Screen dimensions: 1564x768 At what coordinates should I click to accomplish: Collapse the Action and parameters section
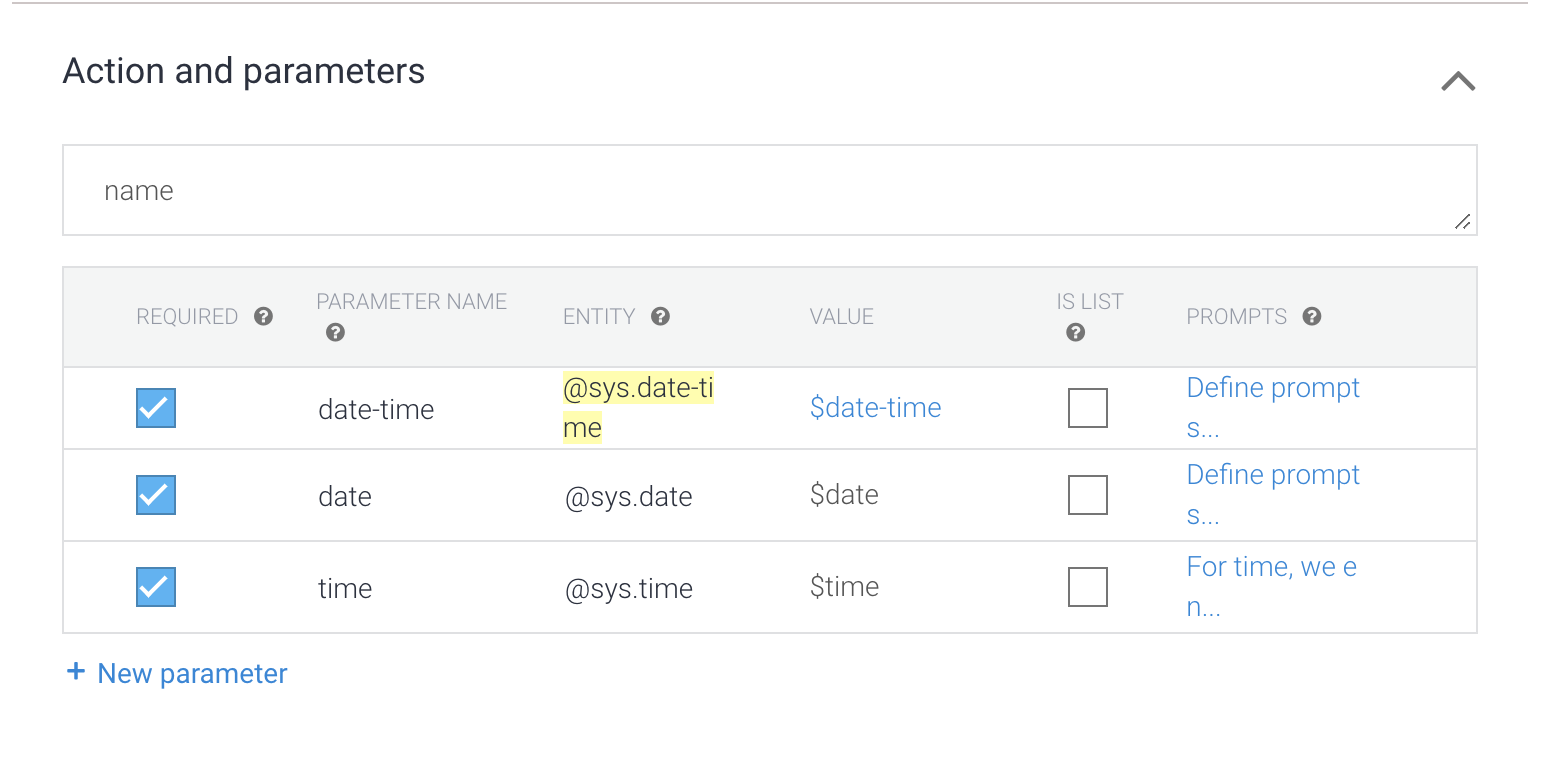tap(1458, 81)
